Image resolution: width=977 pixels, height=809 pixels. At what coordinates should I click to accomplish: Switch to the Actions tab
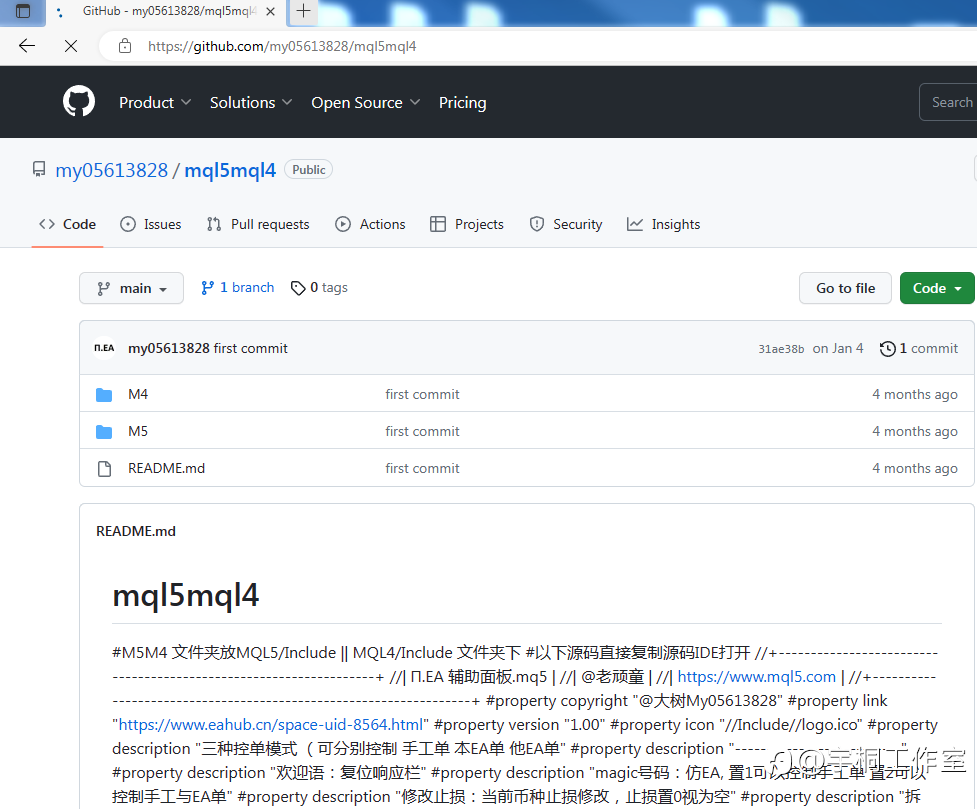click(x=370, y=224)
